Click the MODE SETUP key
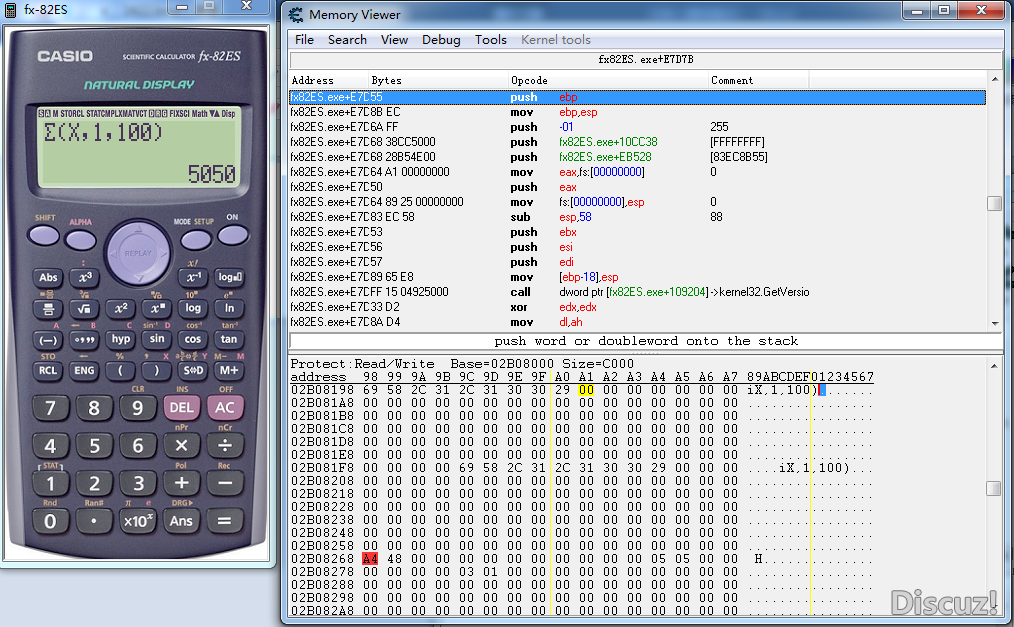1014x627 pixels. pos(196,239)
